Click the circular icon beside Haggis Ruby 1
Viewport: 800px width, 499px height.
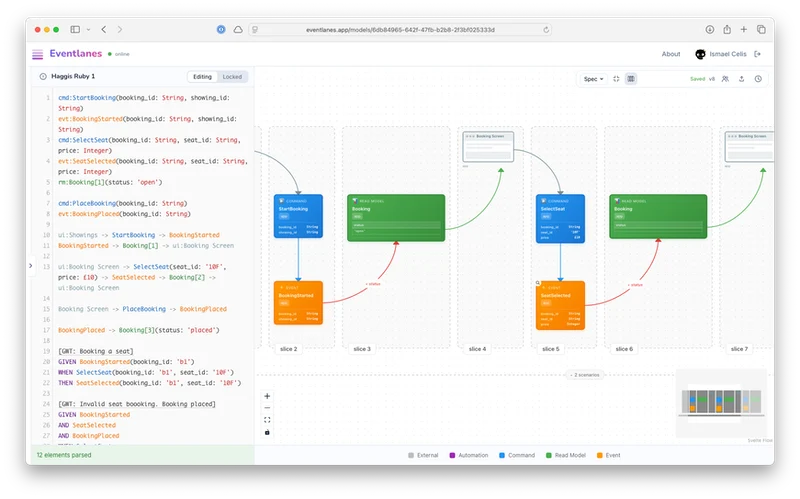[43, 77]
